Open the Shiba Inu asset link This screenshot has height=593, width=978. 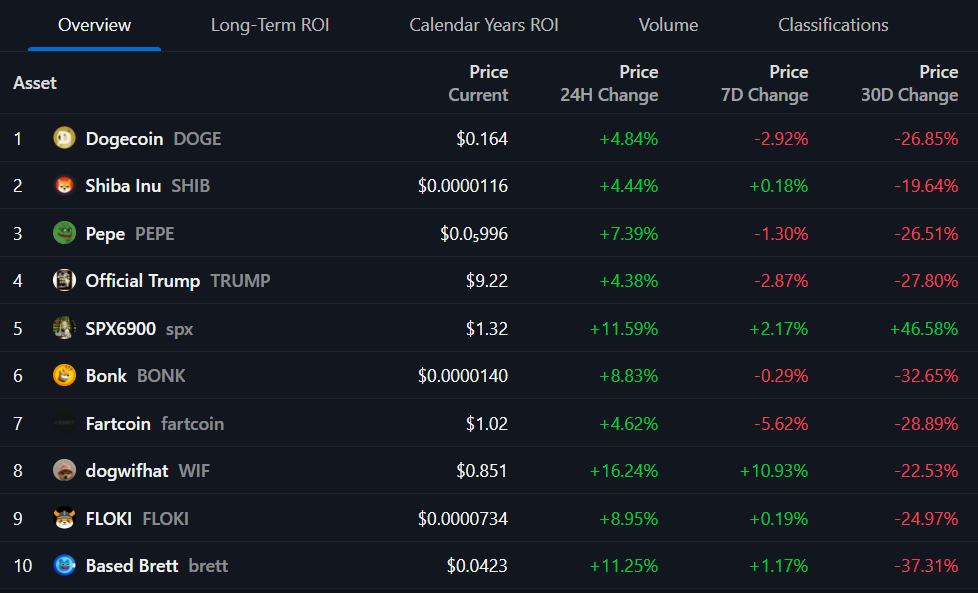click(x=123, y=186)
